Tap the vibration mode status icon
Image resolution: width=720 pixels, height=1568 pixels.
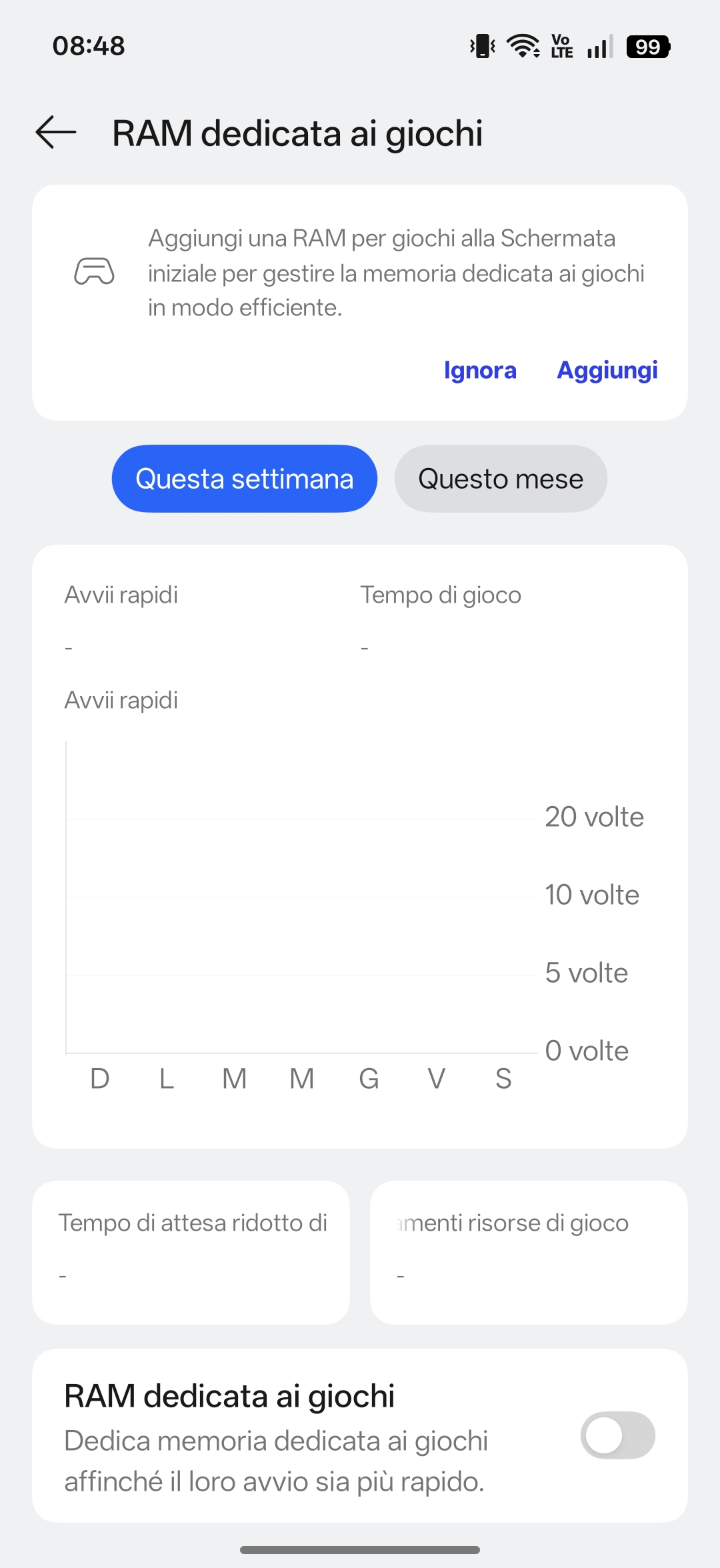pos(483,47)
